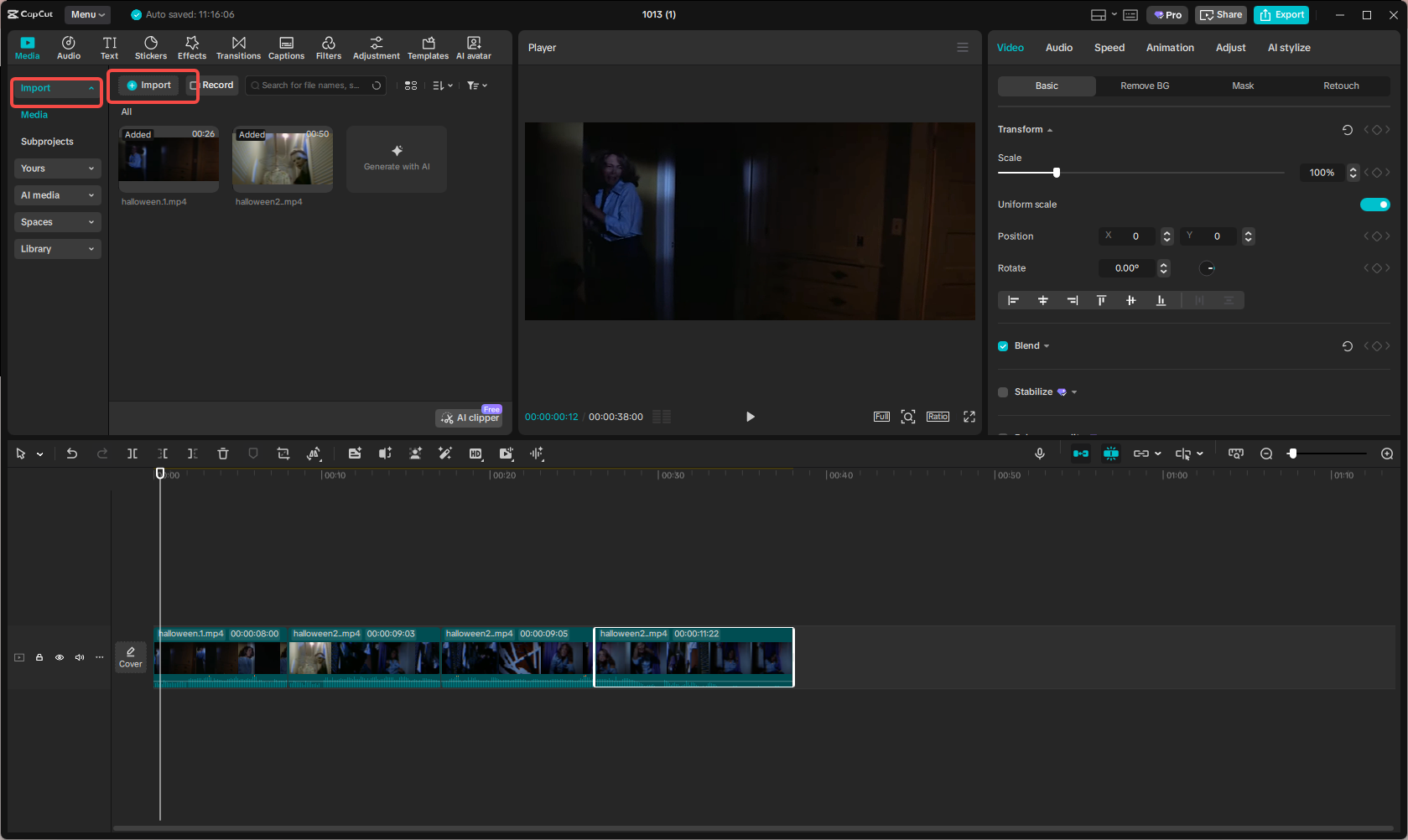
Task: Zoom out the timeline with minus magnifier
Action: 1266,454
